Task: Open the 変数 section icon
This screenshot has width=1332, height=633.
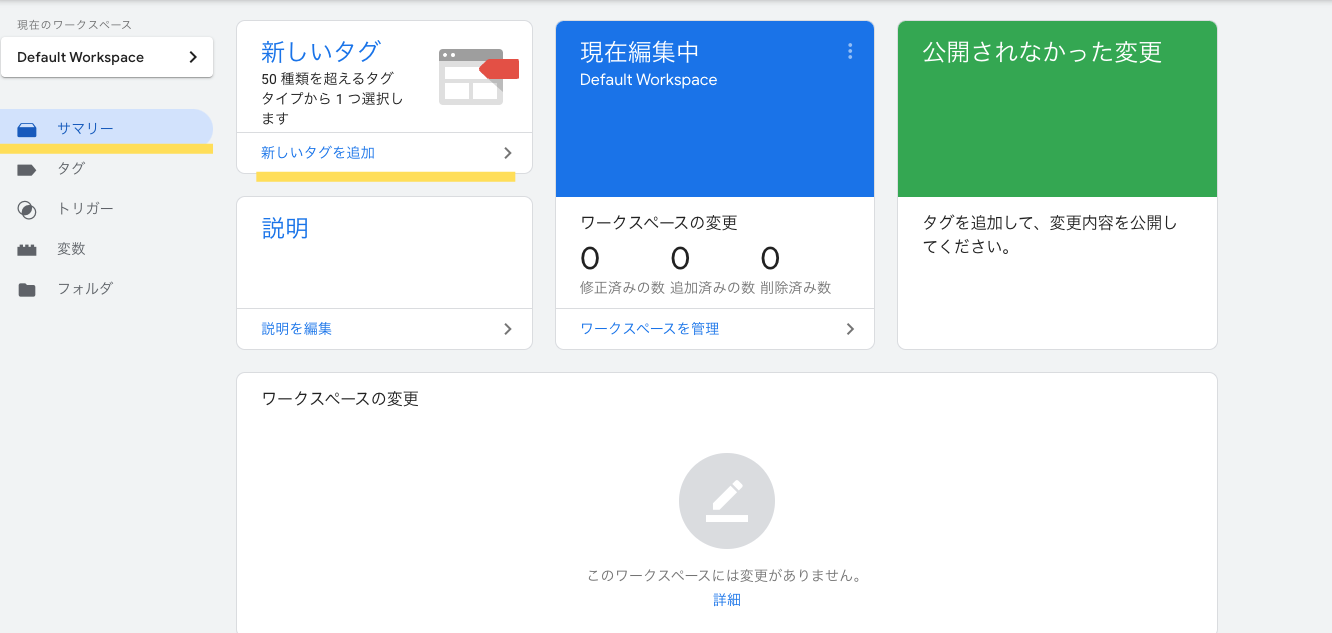Action: pos(27,249)
